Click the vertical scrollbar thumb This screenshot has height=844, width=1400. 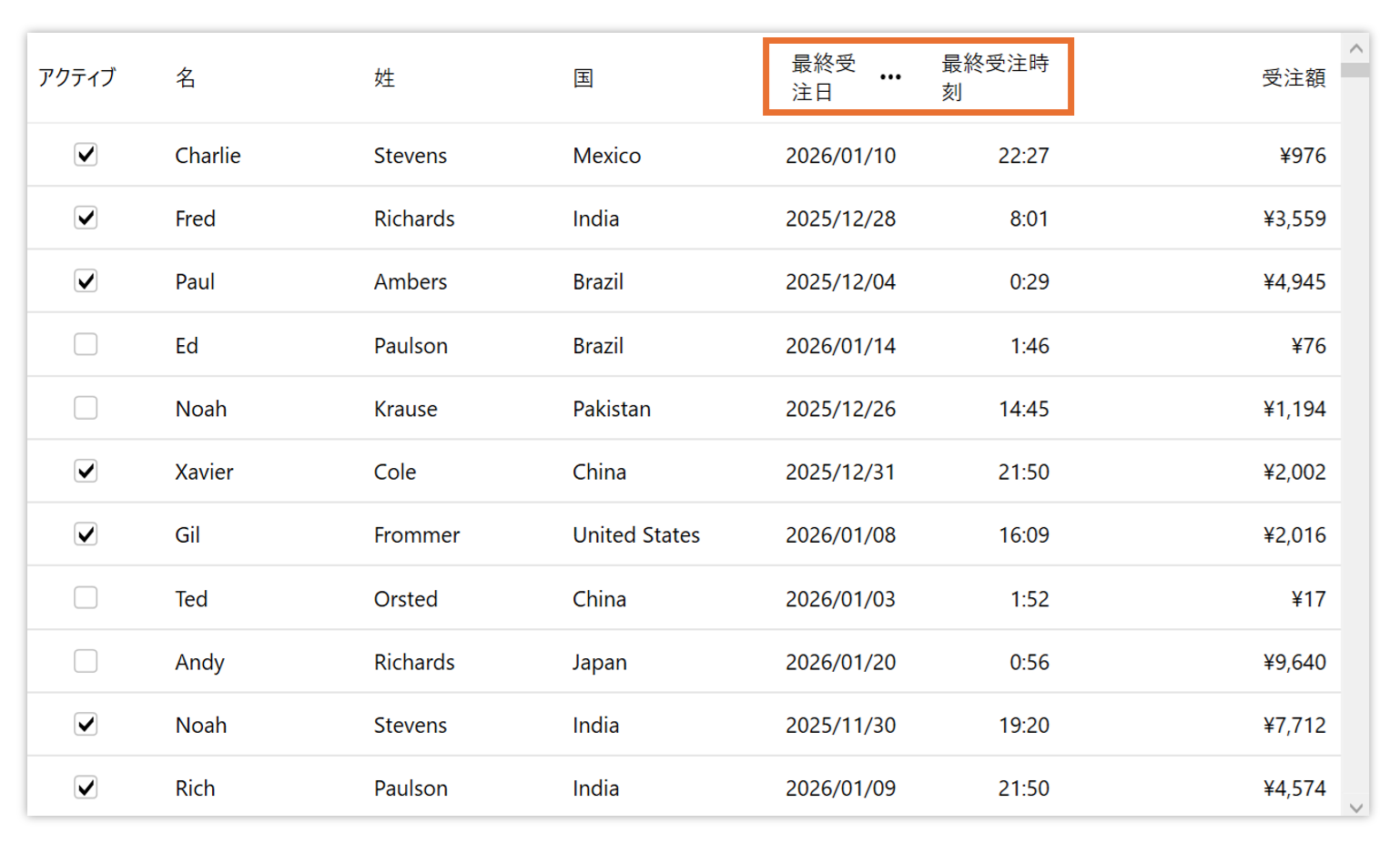tap(1355, 70)
